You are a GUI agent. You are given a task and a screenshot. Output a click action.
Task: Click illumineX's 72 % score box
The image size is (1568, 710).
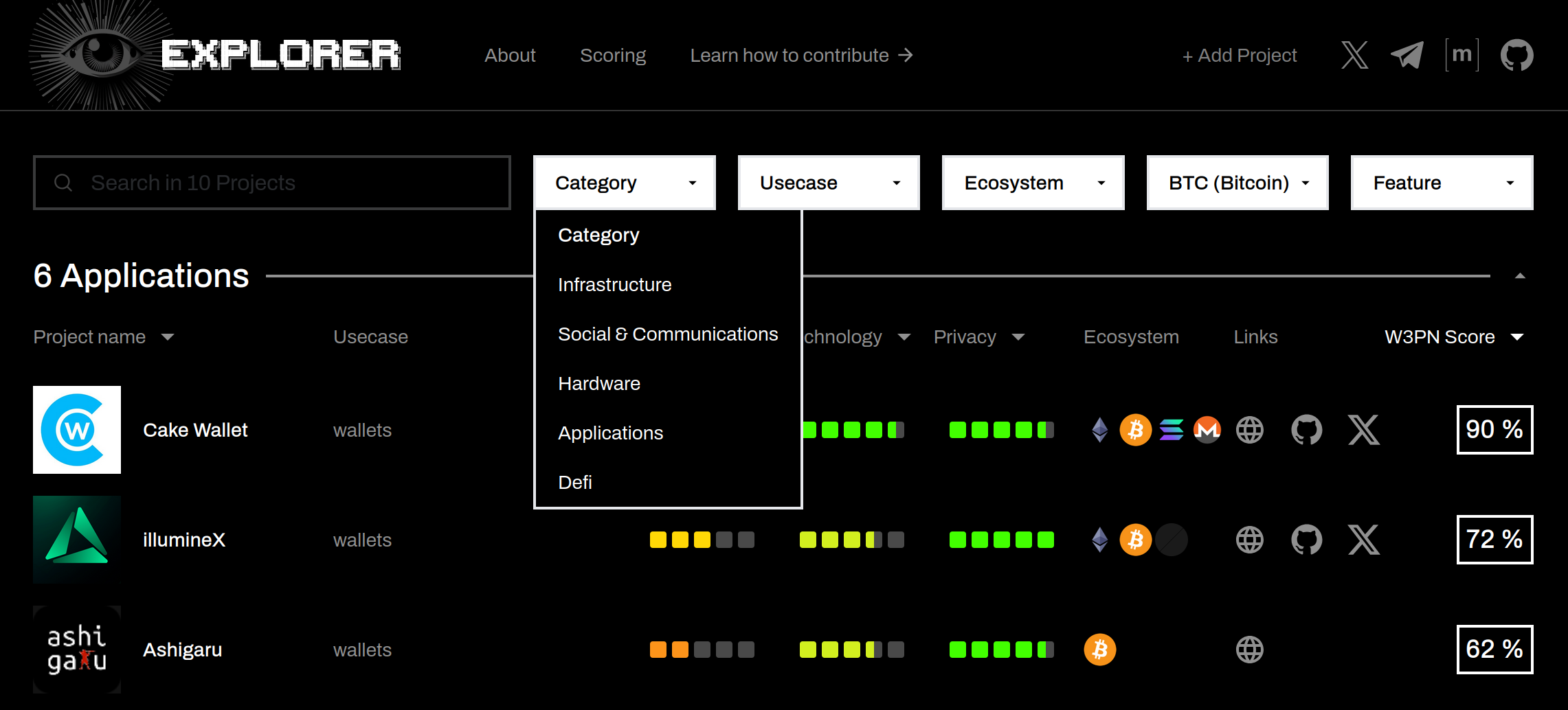(x=1494, y=540)
